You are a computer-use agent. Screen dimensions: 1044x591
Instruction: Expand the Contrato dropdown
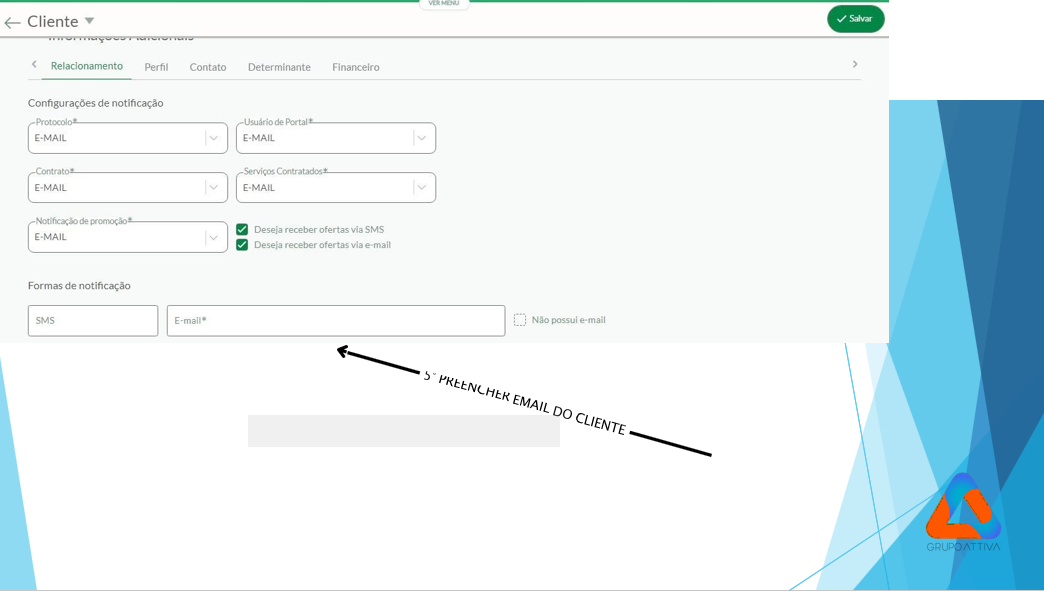[213, 188]
